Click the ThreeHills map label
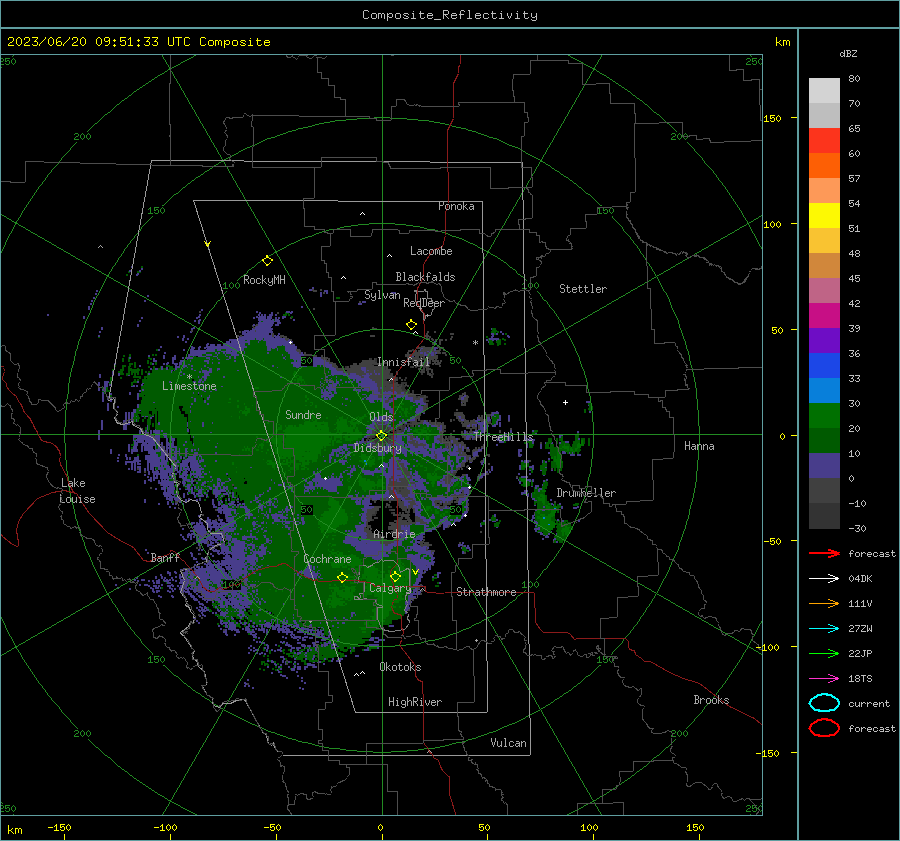The height and width of the screenshot is (841, 900). tap(503, 437)
